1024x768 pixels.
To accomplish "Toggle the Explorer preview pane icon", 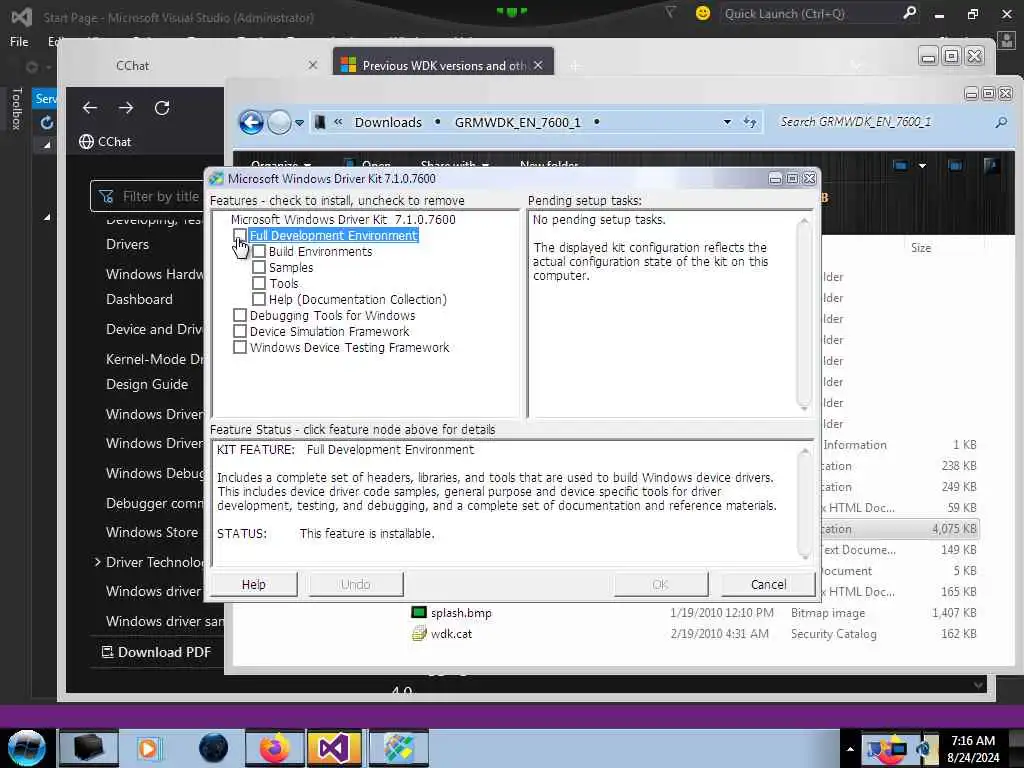I will (955, 165).
